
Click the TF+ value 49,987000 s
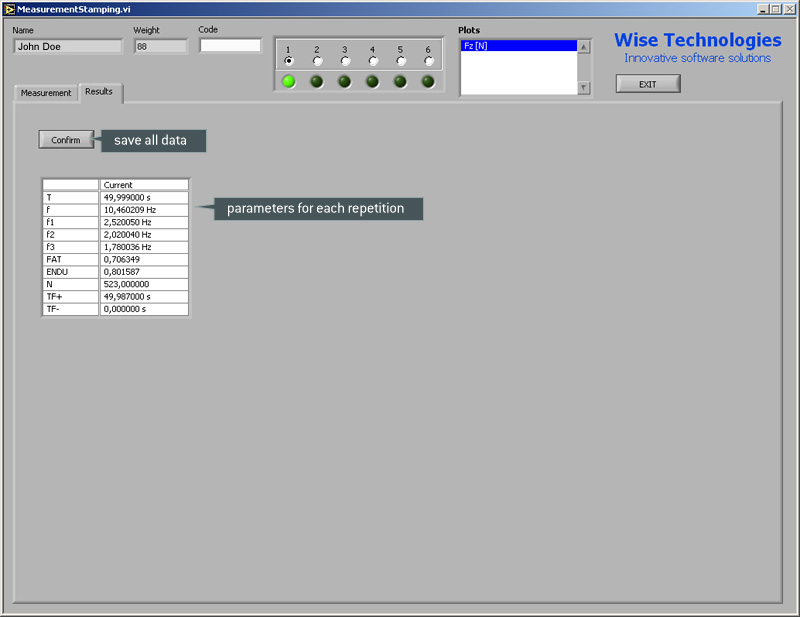pyautogui.click(x=144, y=297)
